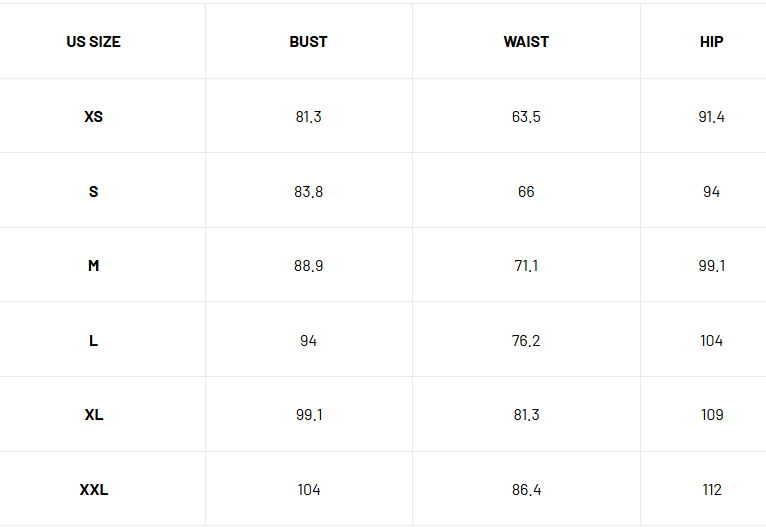The height and width of the screenshot is (527, 766).
Task: Click the M bust value 88.9
Action: (308, 266)
